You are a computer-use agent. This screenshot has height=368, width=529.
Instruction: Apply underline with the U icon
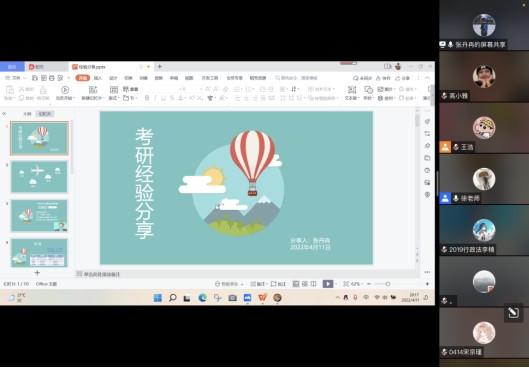164,98
